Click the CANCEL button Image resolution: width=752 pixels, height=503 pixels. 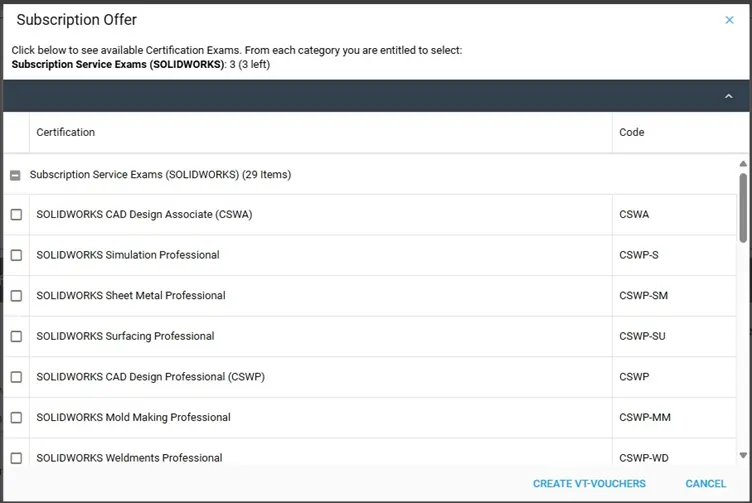pos(705,483)
